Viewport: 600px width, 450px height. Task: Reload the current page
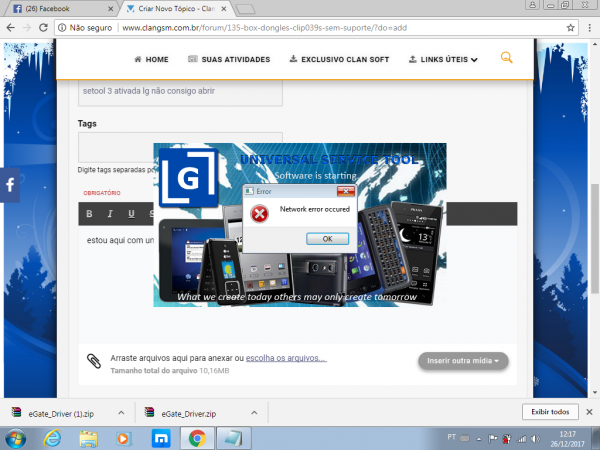[44, 28]
